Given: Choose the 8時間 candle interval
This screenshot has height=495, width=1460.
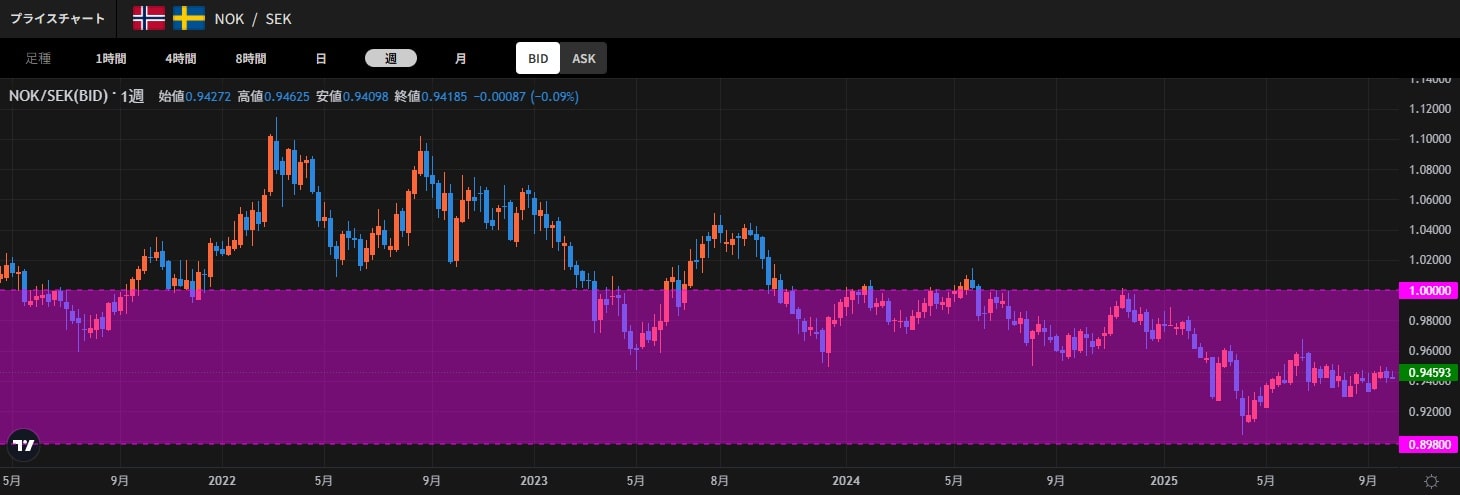Looking at the screenshot, I should 251,58.
